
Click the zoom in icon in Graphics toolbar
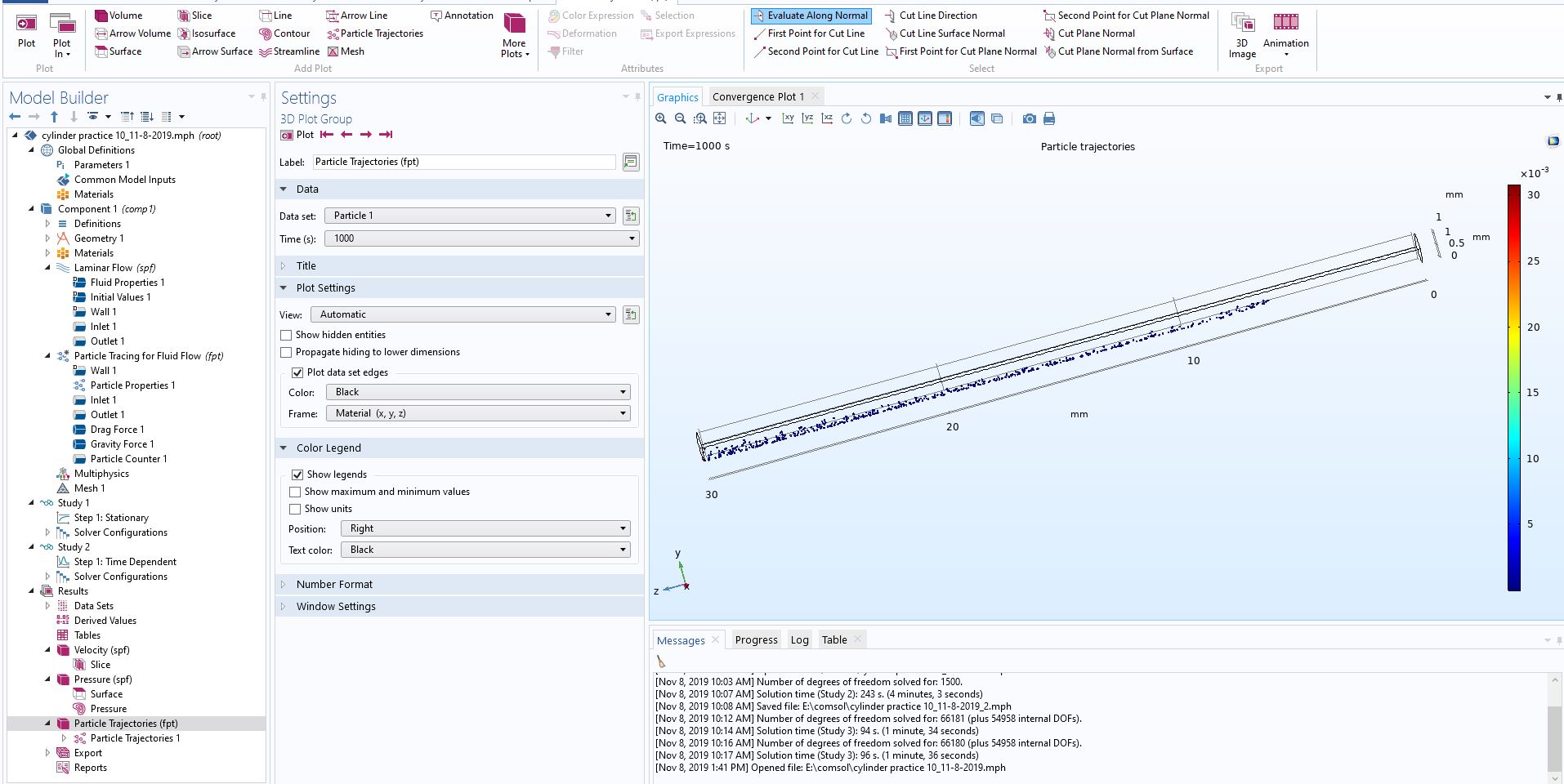(660, 119)
